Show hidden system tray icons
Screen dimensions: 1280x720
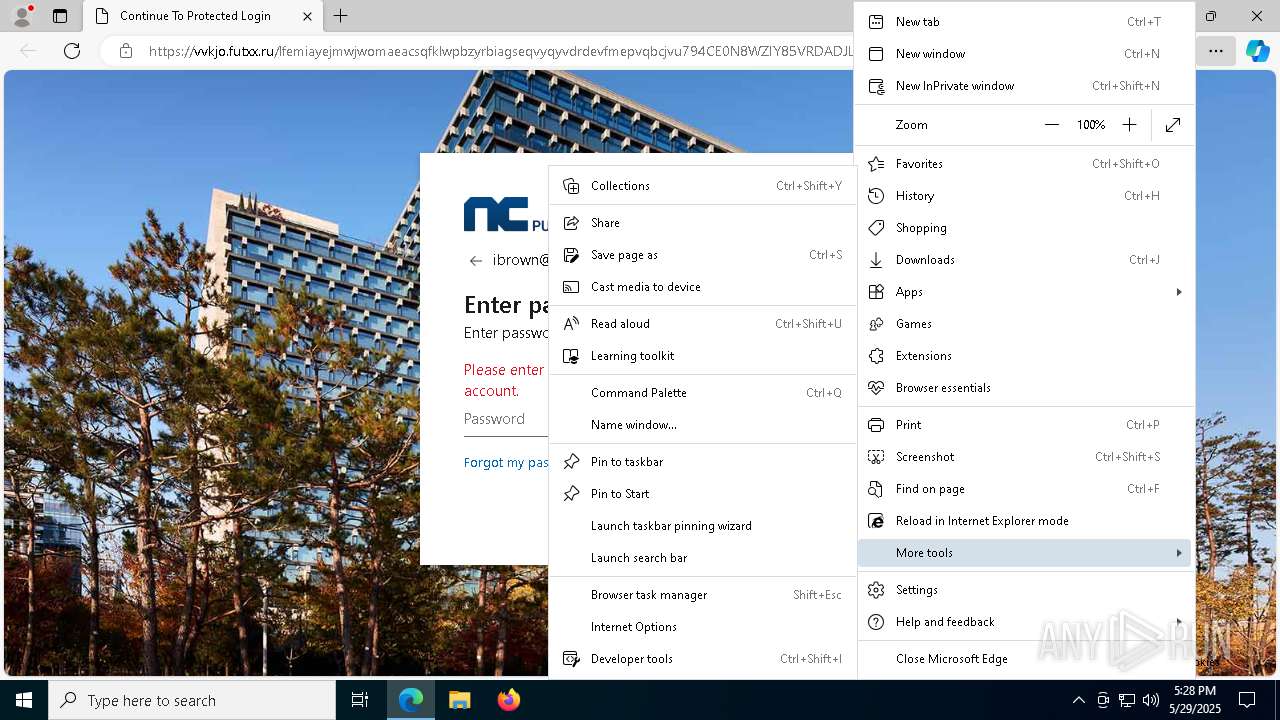[1078, 700]
